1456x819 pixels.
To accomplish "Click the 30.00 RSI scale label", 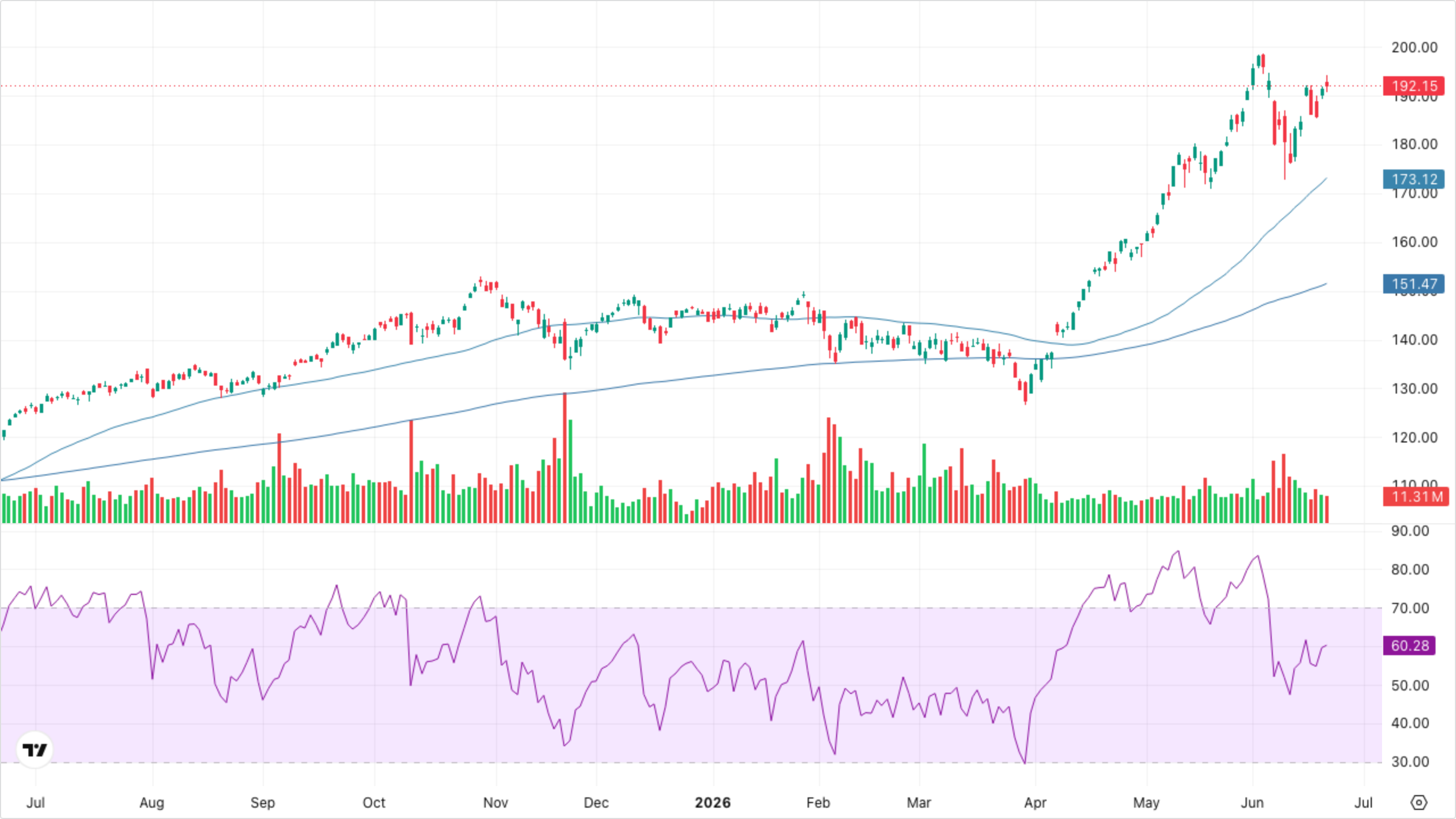I will tap(1409, 762).
